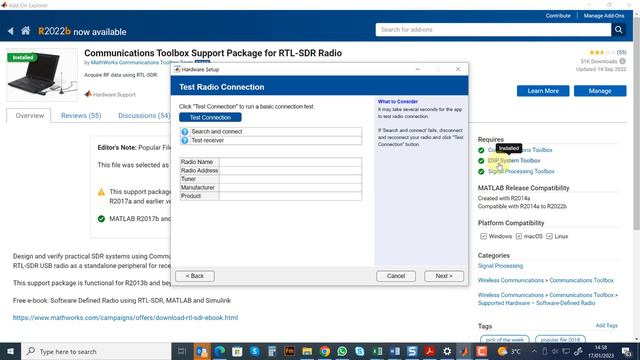Open WhatsApp from the taskbar
Screen dimensions: 640x360
coord(342,351)
